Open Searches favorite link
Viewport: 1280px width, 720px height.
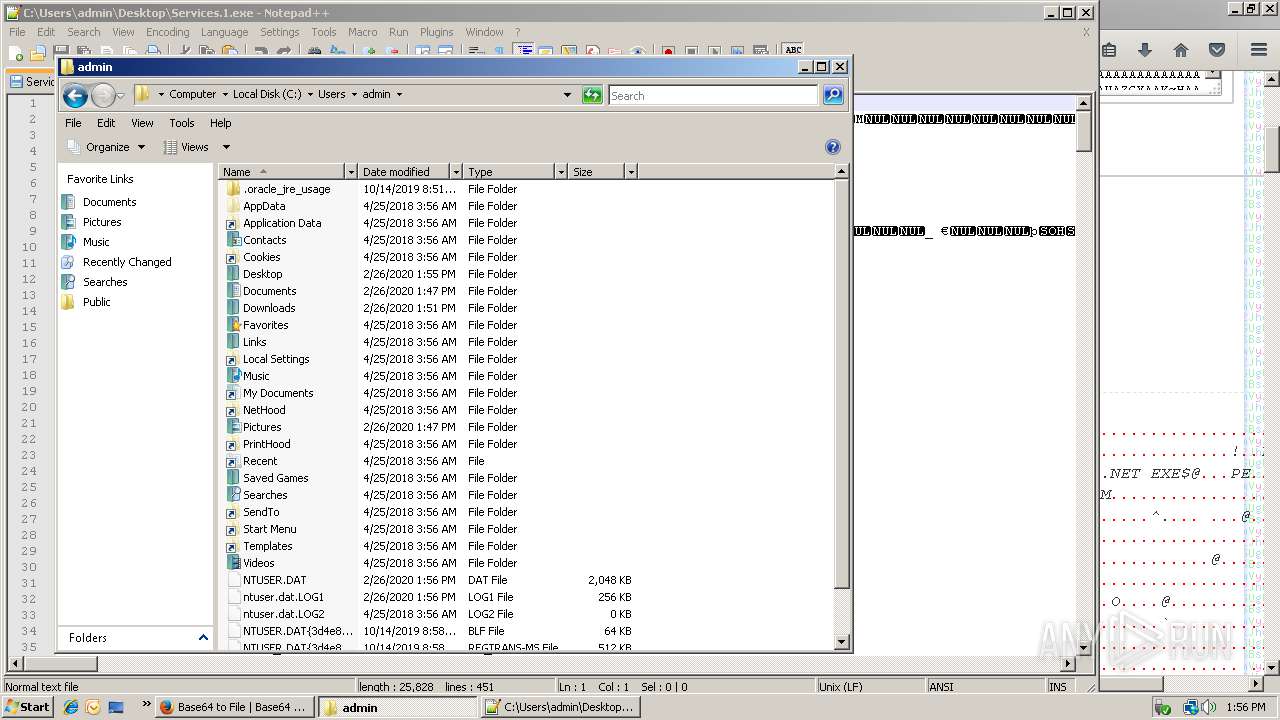(105, 282)
